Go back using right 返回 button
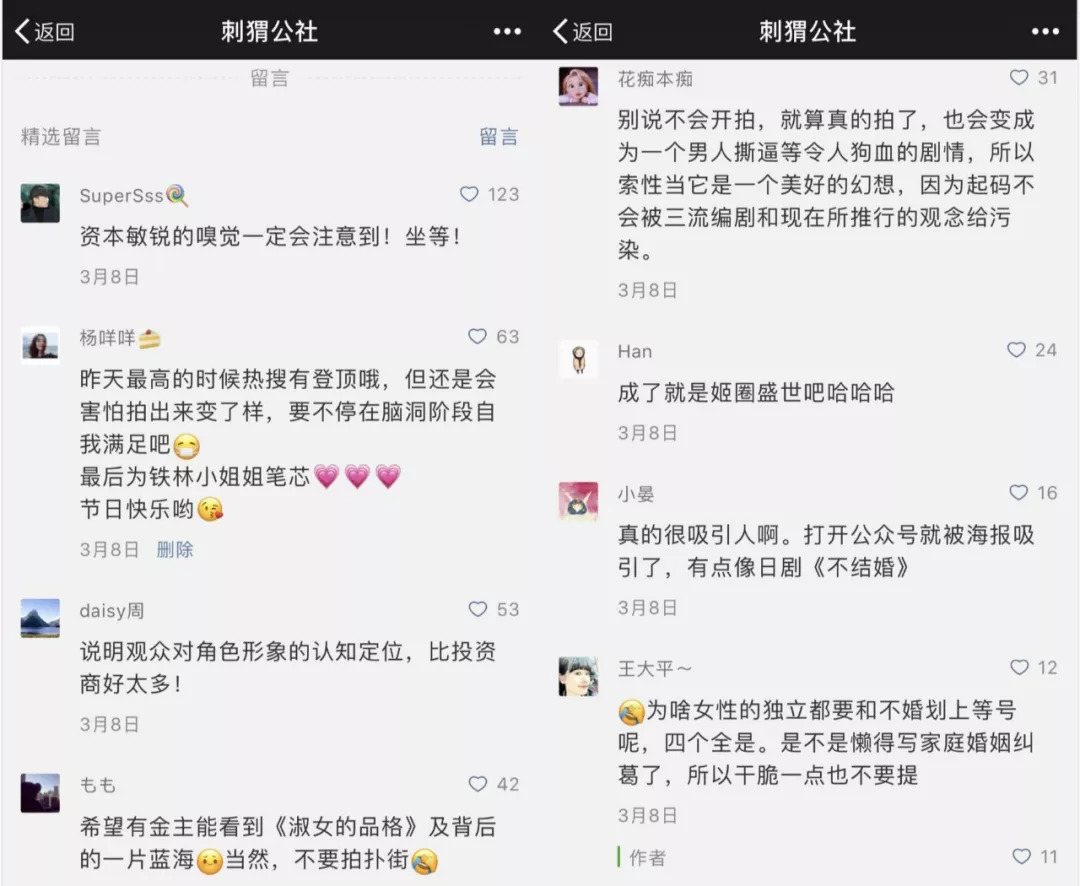The height and width of the screenshot is (886, 1080). [583, 31]
